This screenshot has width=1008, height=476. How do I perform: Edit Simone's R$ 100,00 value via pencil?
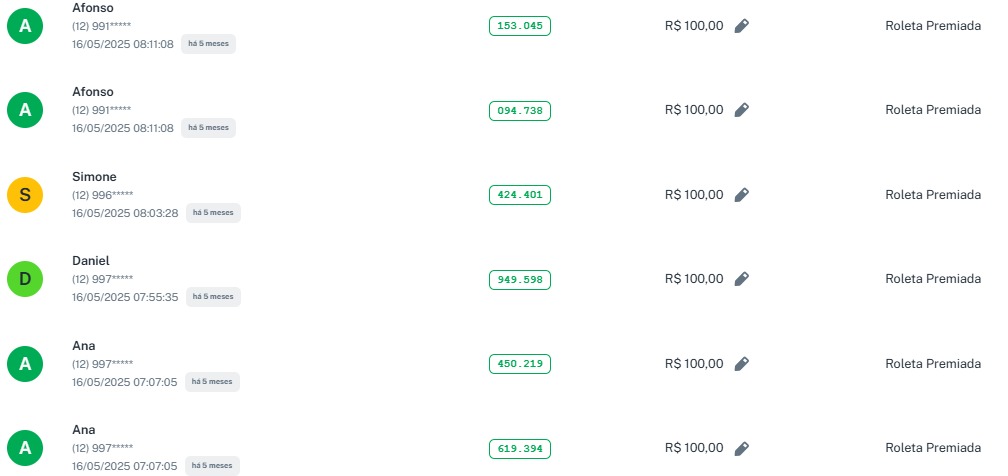coord(741,195)
